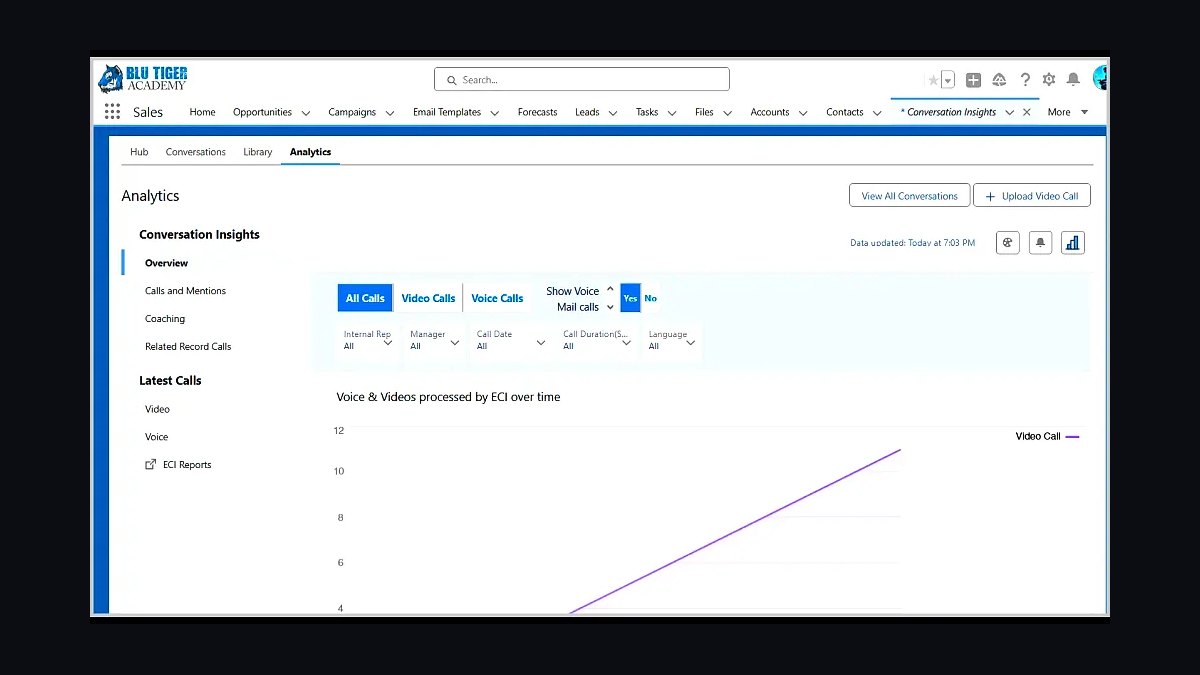Image resolution: width=1200 pixels, height=675 pixels.
Task: Set Show Voice Mail calls to Yes
Action: tap(630, 298)
